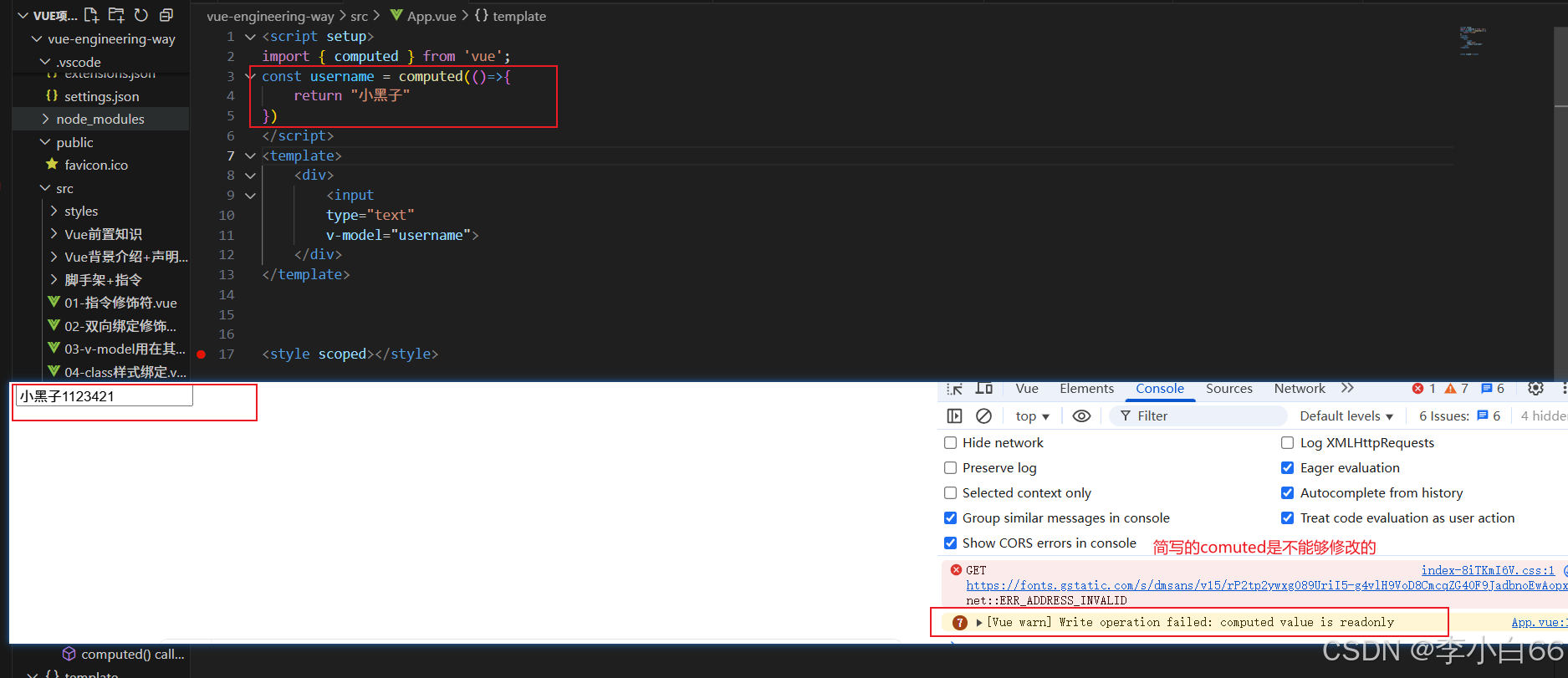Click the blue issues count in tab bar

(1493, 389)
